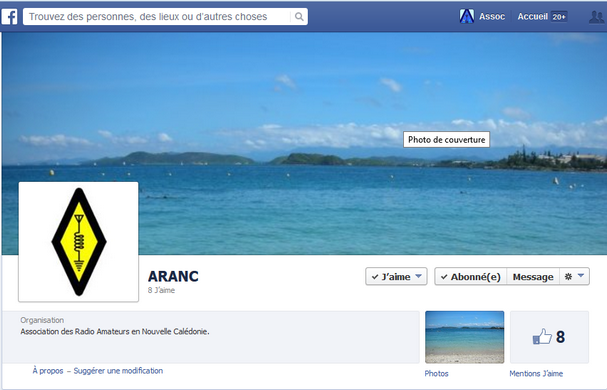Click the gear settings icon

pyautogui.click(x=568, y=277)
